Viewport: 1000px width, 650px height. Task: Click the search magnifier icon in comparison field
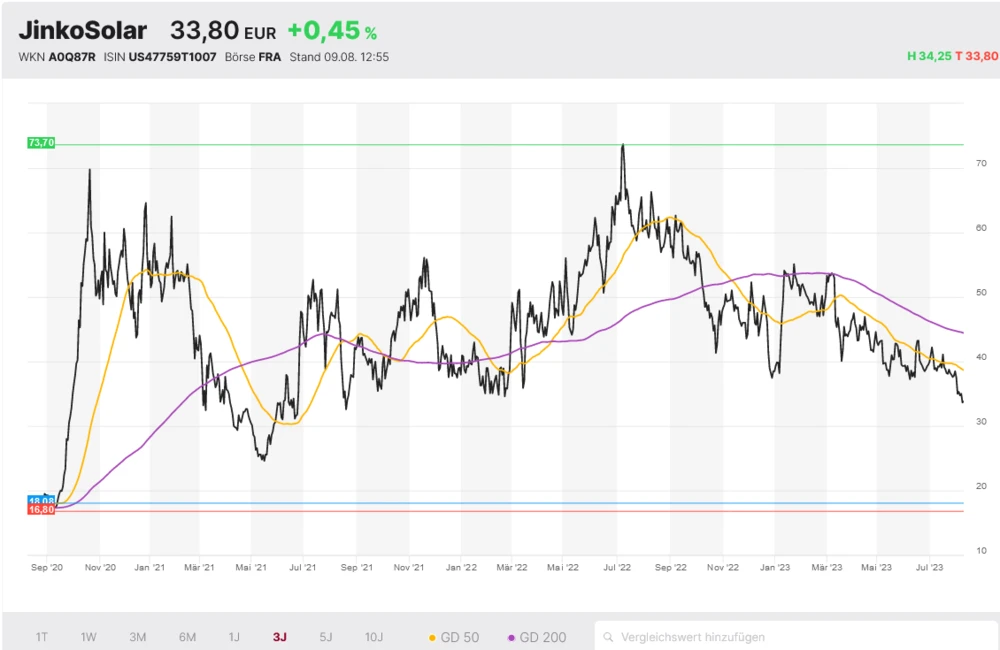[x=608, y=637]
